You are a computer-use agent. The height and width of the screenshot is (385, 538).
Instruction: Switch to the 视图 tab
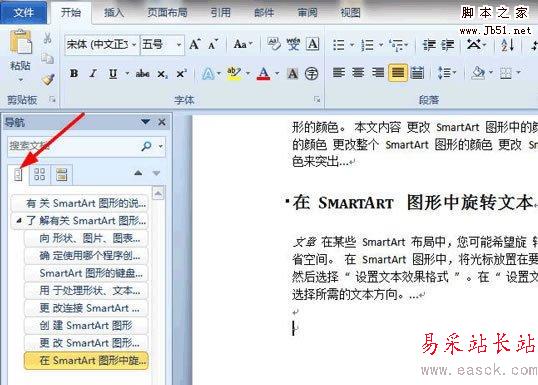click(350, 13)
